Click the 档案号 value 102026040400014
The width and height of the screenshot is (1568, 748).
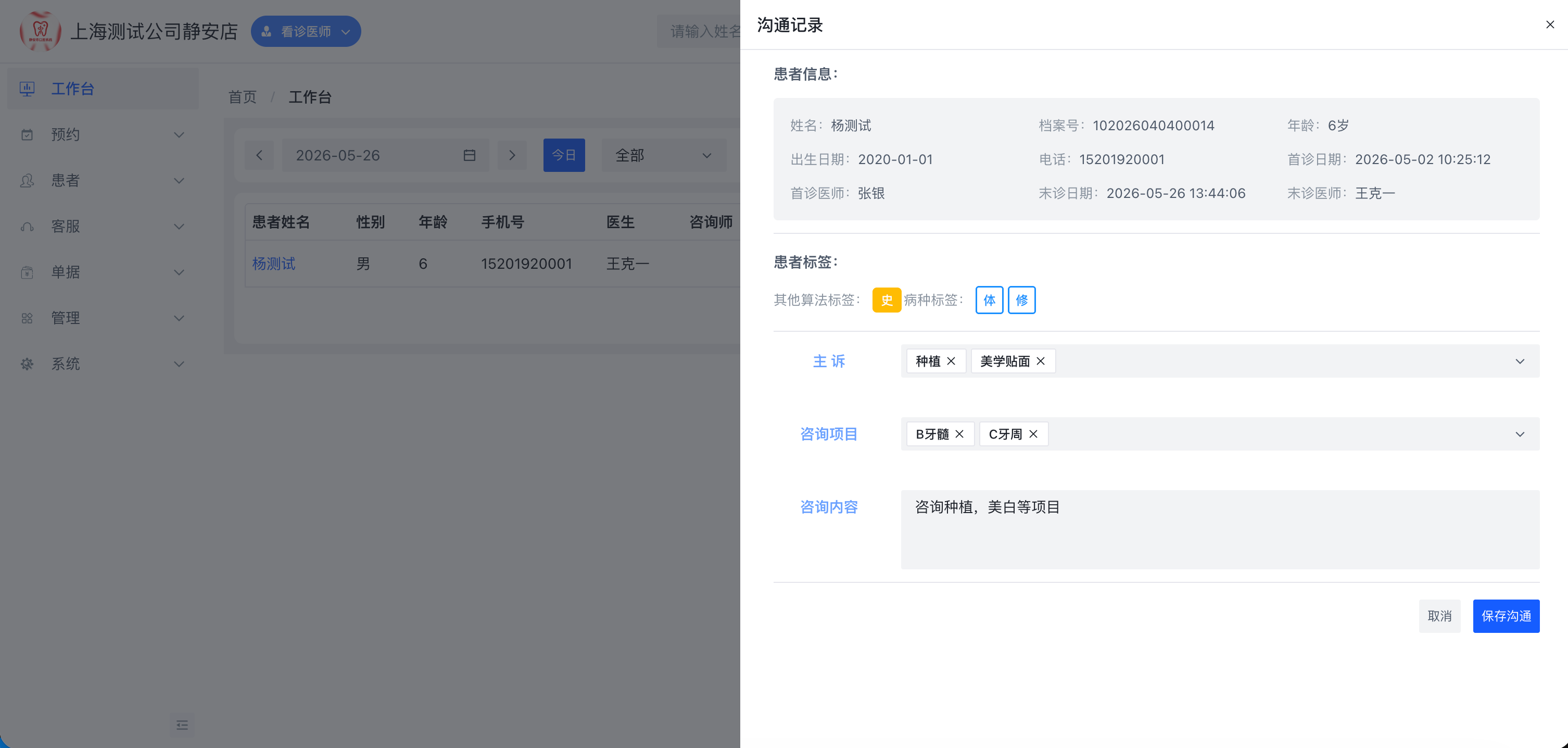[x=1154, y=126]
